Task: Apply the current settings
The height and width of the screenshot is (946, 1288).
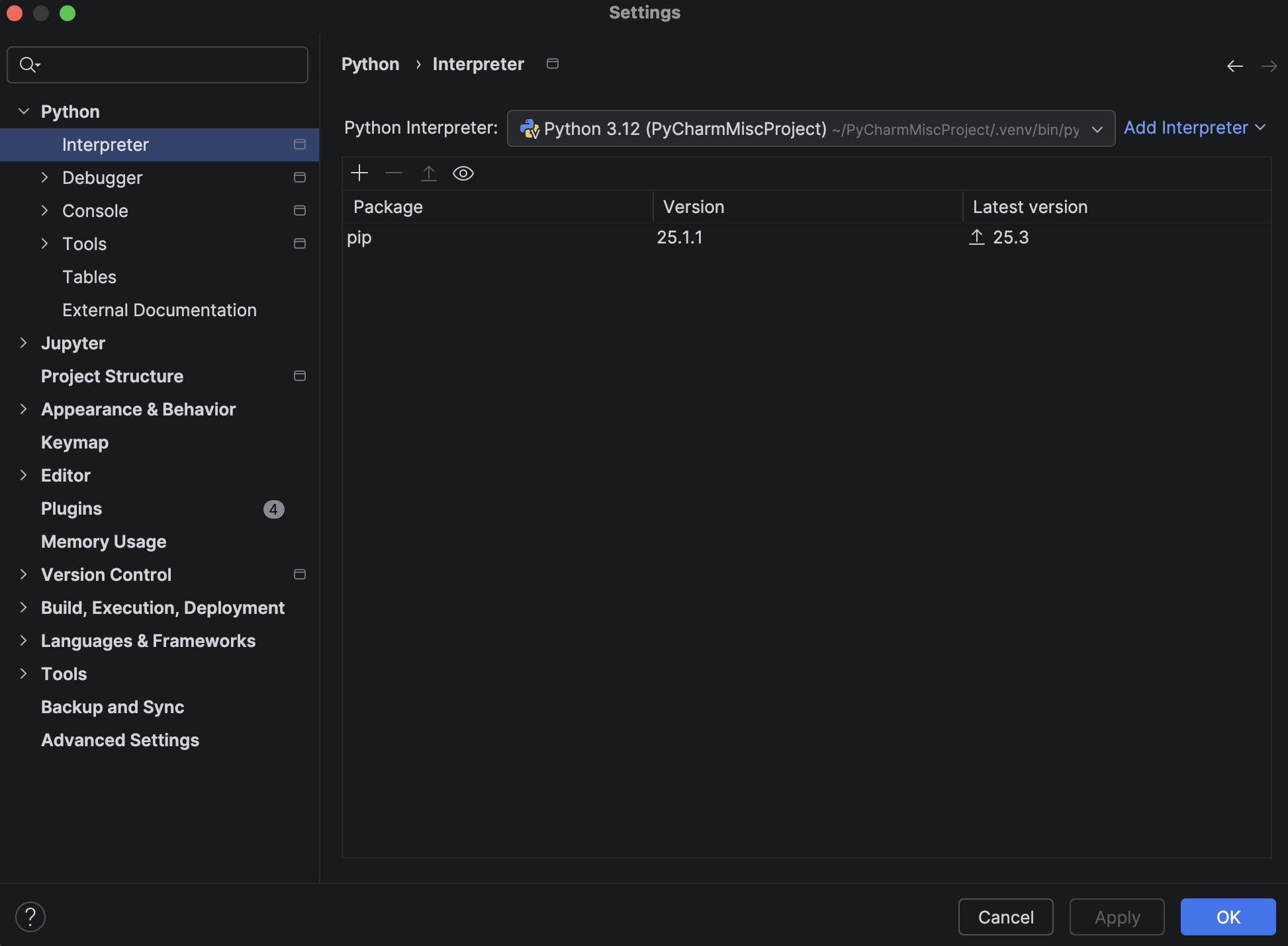Action: point(1117,917)
